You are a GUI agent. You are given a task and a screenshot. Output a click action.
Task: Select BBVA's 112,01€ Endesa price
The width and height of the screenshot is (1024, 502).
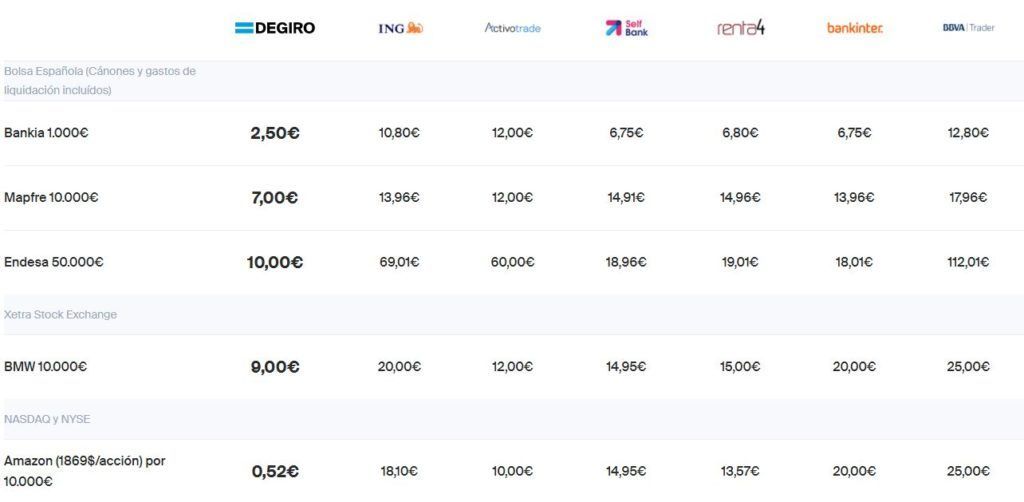coord(968,262)
